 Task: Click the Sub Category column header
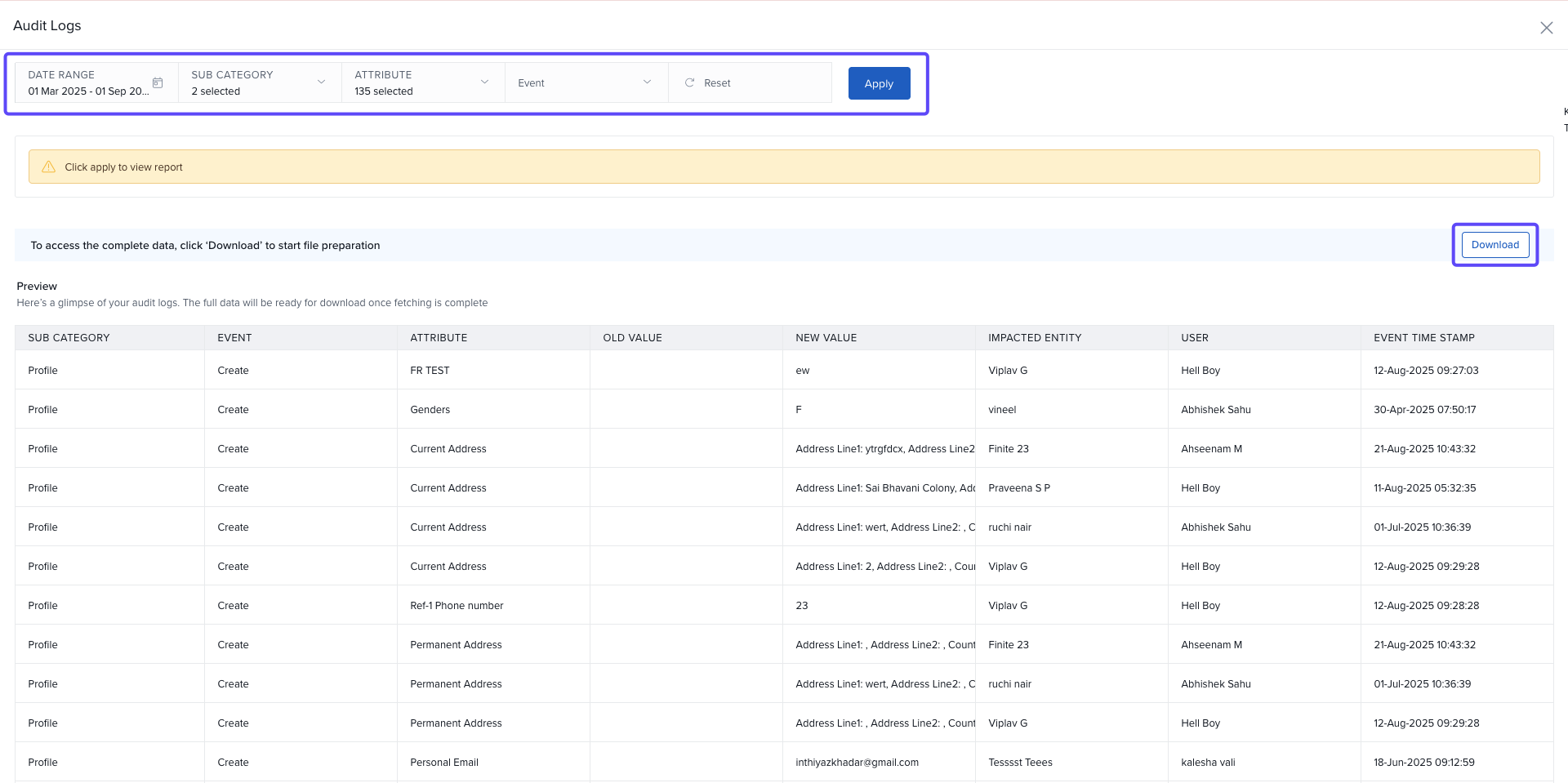click(69, 338)
